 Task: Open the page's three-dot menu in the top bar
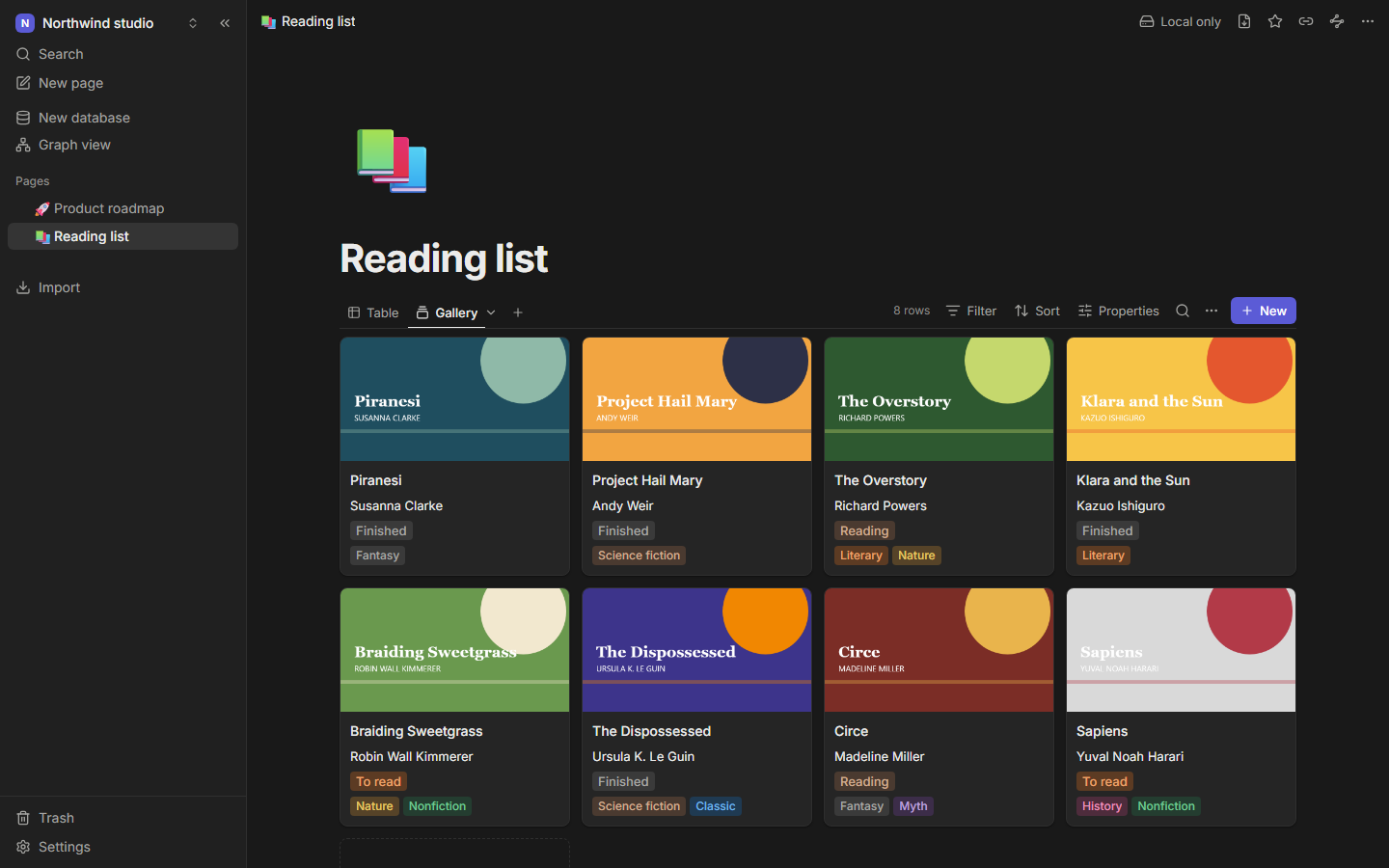coord(1368,21)
